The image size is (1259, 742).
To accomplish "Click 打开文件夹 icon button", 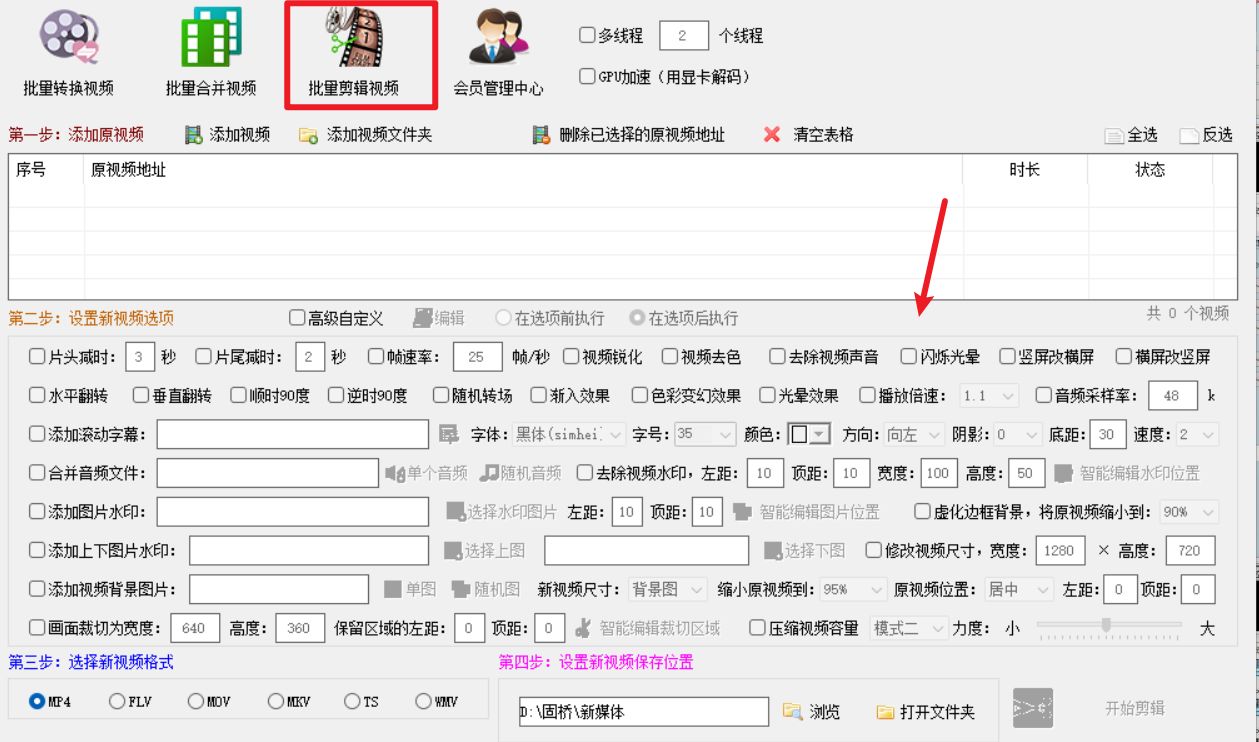I will (885, 712).
